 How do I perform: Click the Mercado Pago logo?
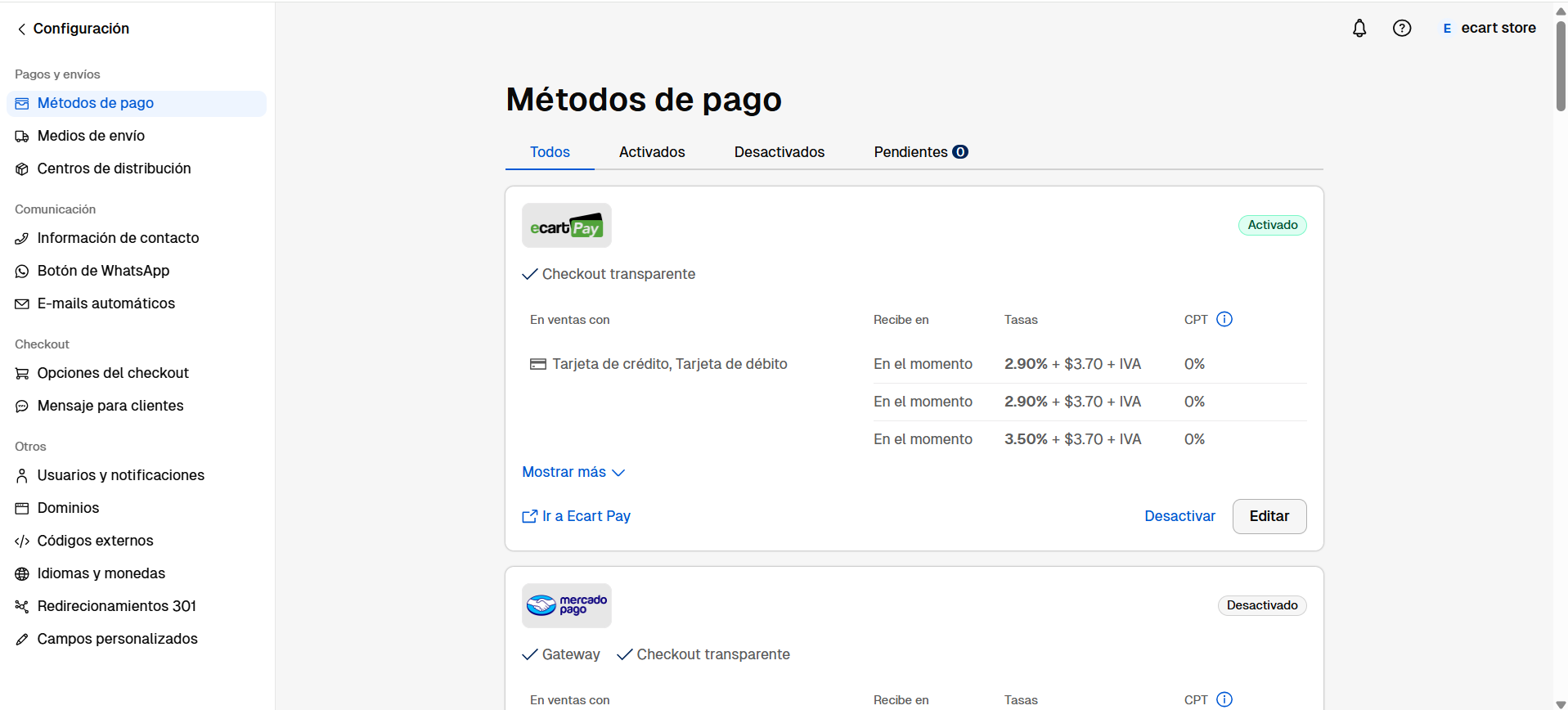click(567, 606)
